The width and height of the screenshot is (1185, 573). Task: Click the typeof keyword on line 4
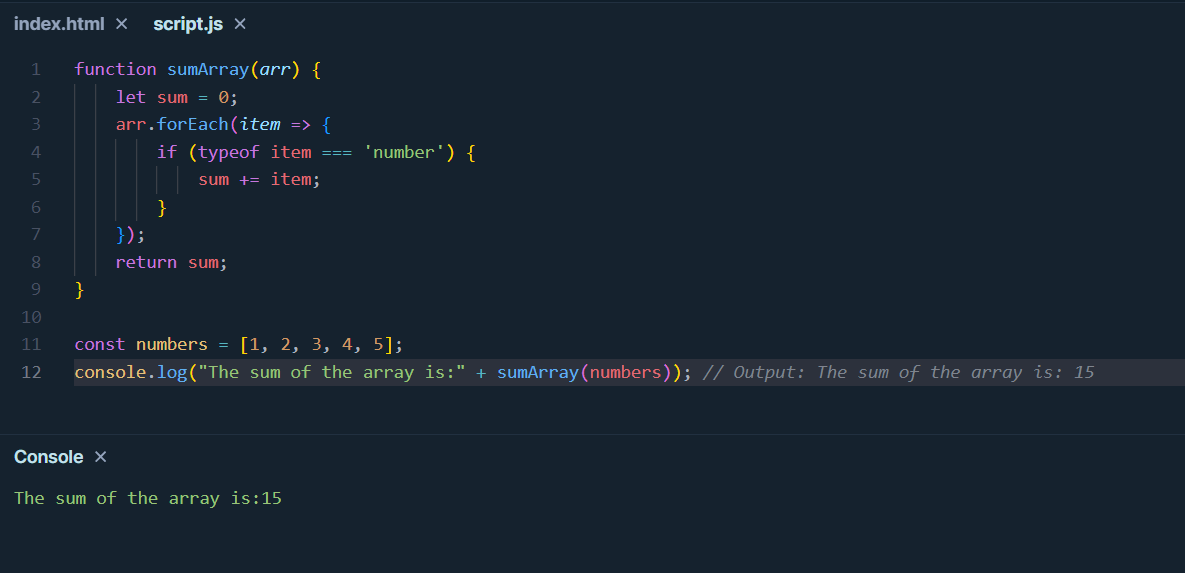coord(228,152)
